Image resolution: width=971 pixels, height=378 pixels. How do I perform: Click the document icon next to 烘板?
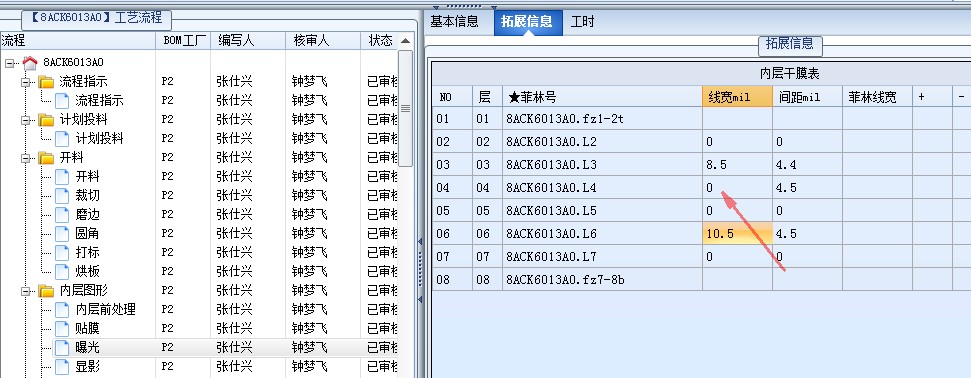coord(62,271)
